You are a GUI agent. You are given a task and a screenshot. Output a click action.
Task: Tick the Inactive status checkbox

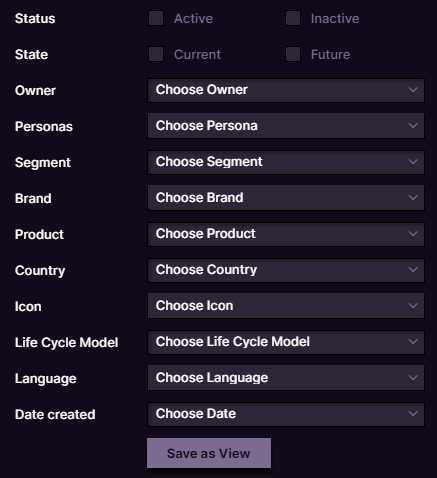coord(293,18)
